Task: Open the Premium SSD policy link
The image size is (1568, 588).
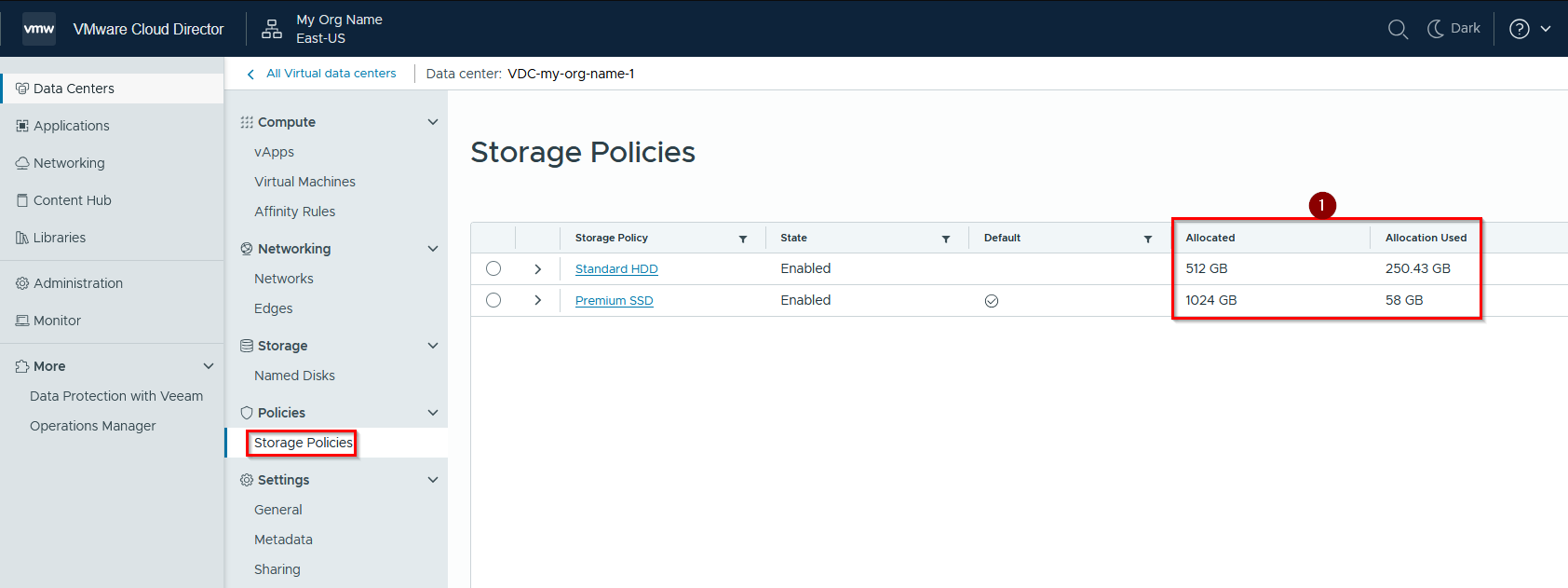Action: pos(615,301)
